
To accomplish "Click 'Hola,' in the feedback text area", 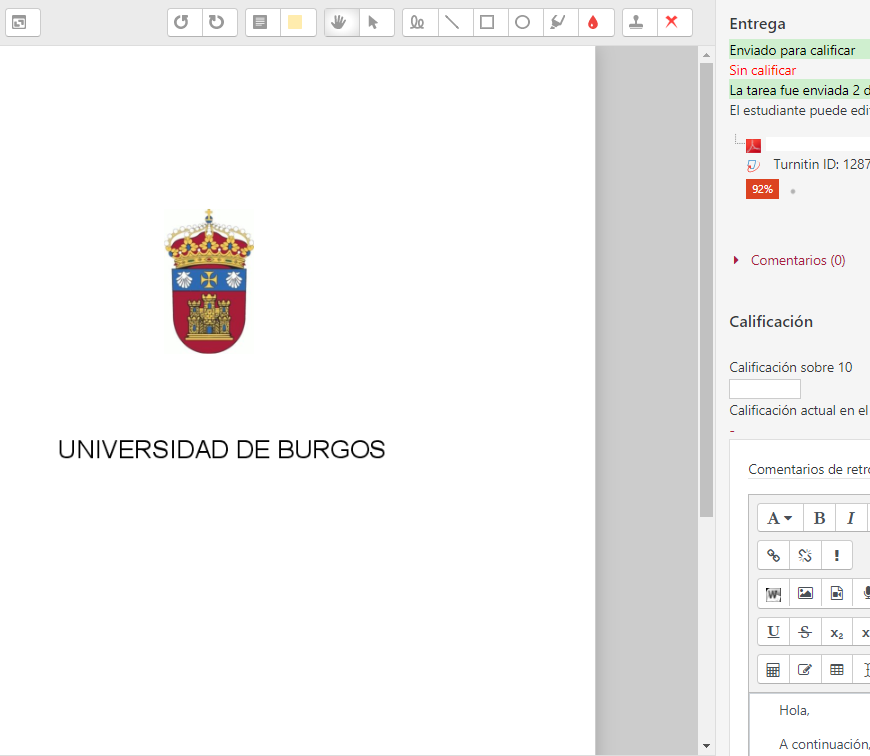I will (794, 711).
